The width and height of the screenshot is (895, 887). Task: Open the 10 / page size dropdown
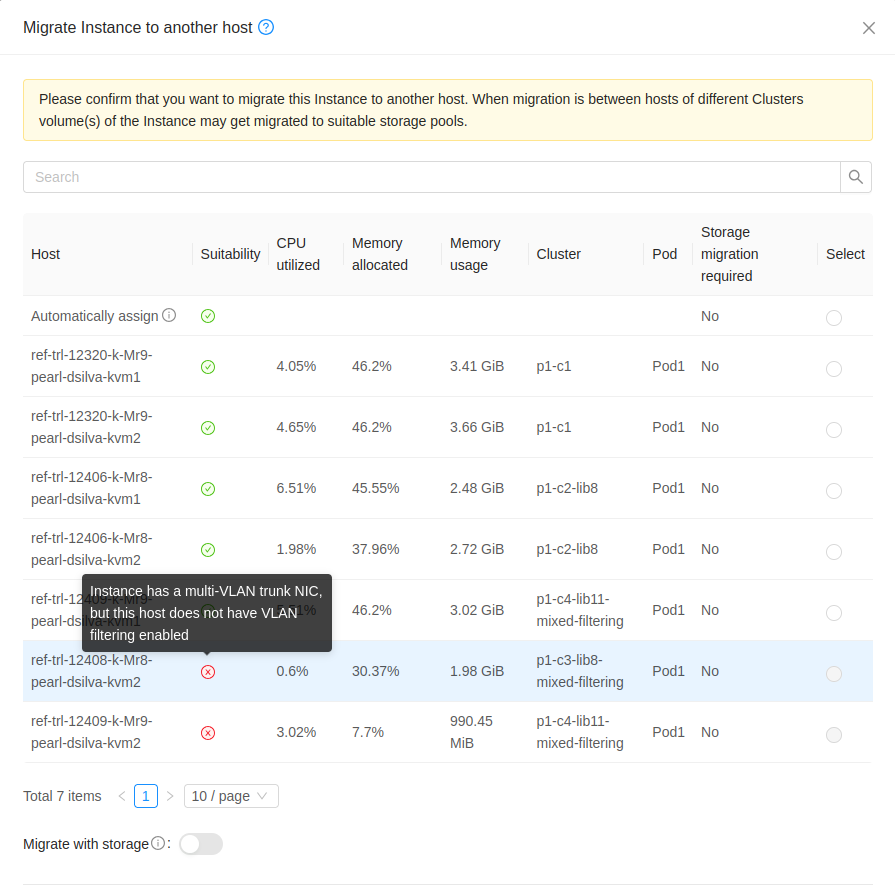[231, 796]
